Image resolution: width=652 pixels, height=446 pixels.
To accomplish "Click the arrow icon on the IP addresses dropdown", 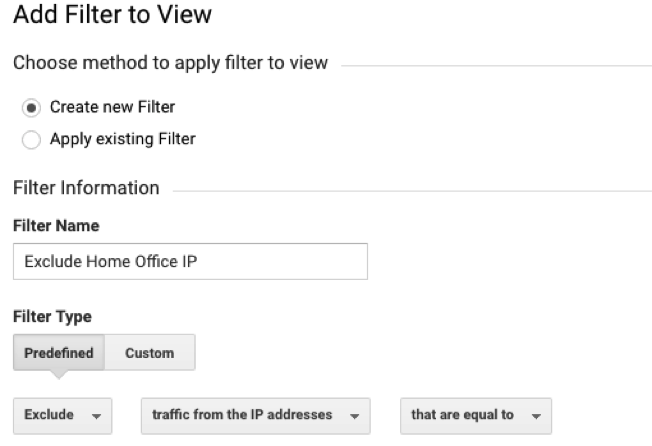I will (x=355, y=416).
